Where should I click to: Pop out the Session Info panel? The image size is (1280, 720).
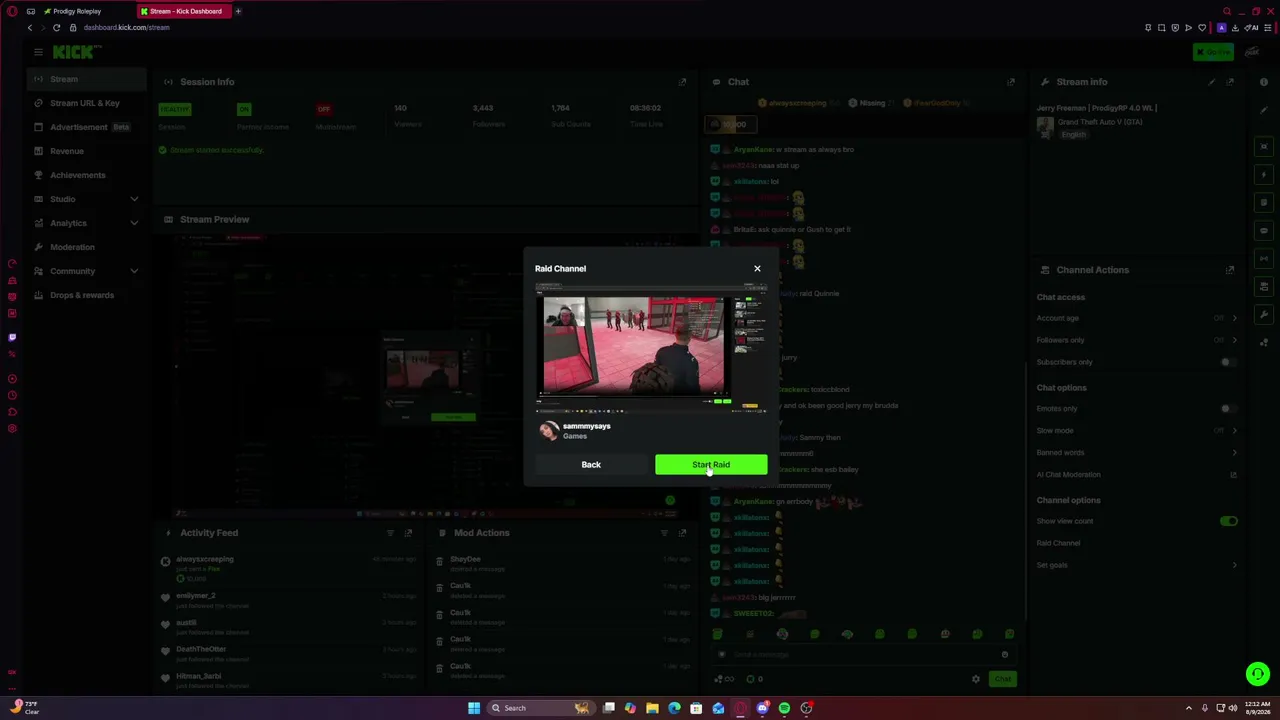[x=682, y=82]
